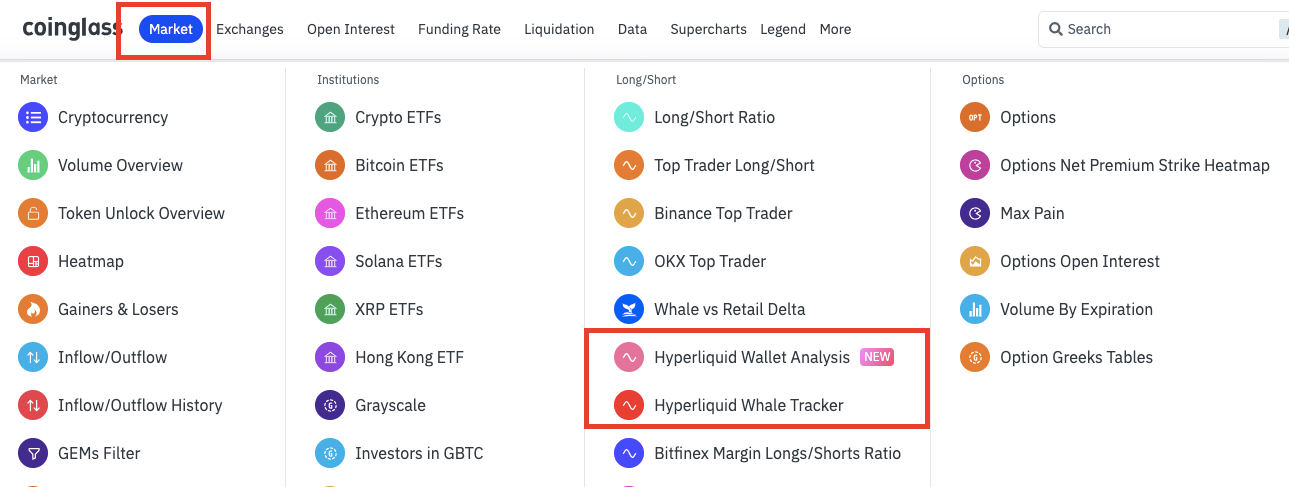Click the Options Open Interest icon
The image size is (1289, 487).
coord(975,261)
